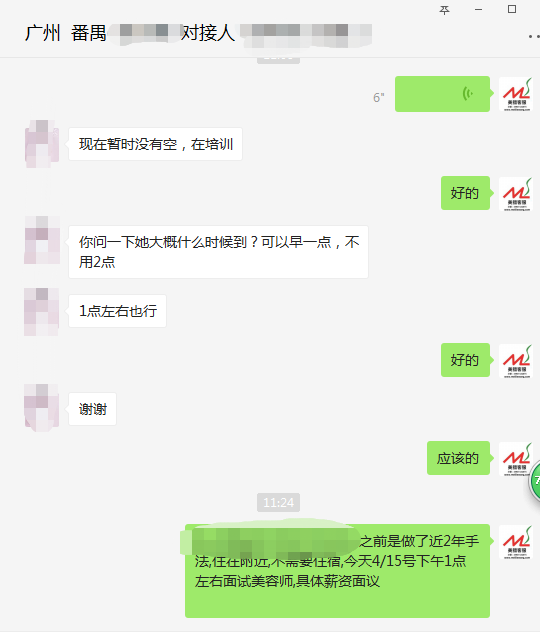
Task: Click contact avatar beside '1点左右也行'
Action: 42,312
